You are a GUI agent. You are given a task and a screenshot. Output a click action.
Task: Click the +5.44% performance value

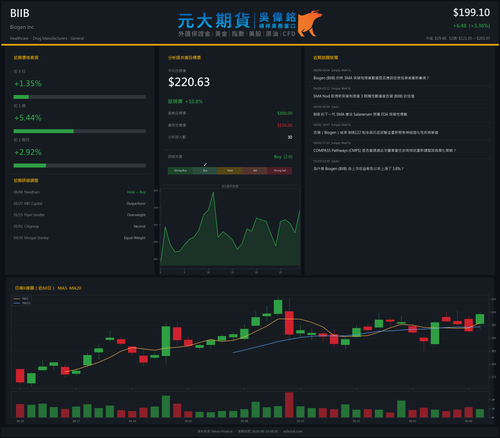[28, 118]
